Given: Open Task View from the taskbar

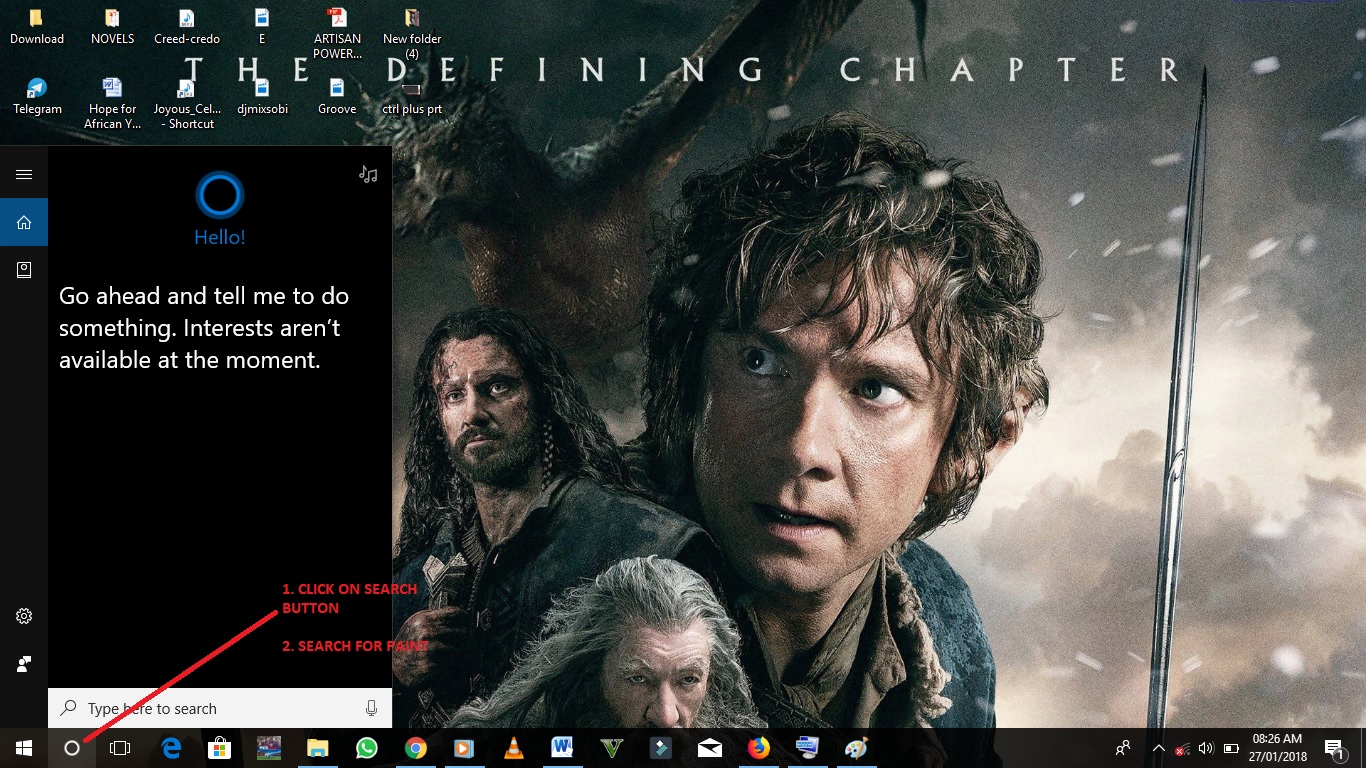Looking at the screenshot, I should click(x=120, y=748).
